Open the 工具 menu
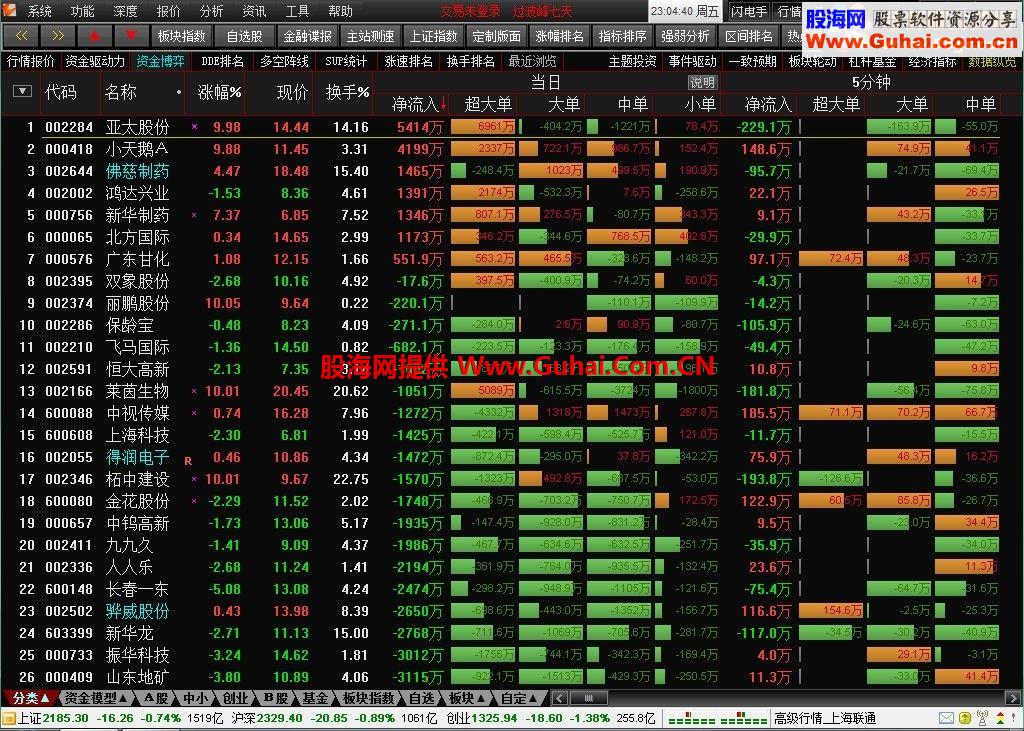 297,11
